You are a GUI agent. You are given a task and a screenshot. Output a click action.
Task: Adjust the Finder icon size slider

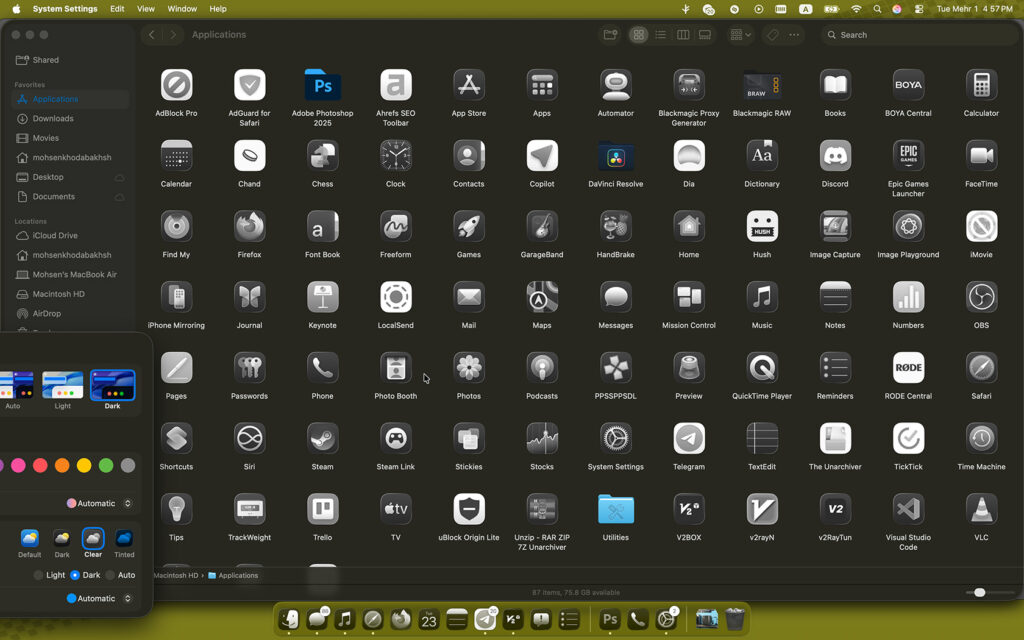coord(979,592)
